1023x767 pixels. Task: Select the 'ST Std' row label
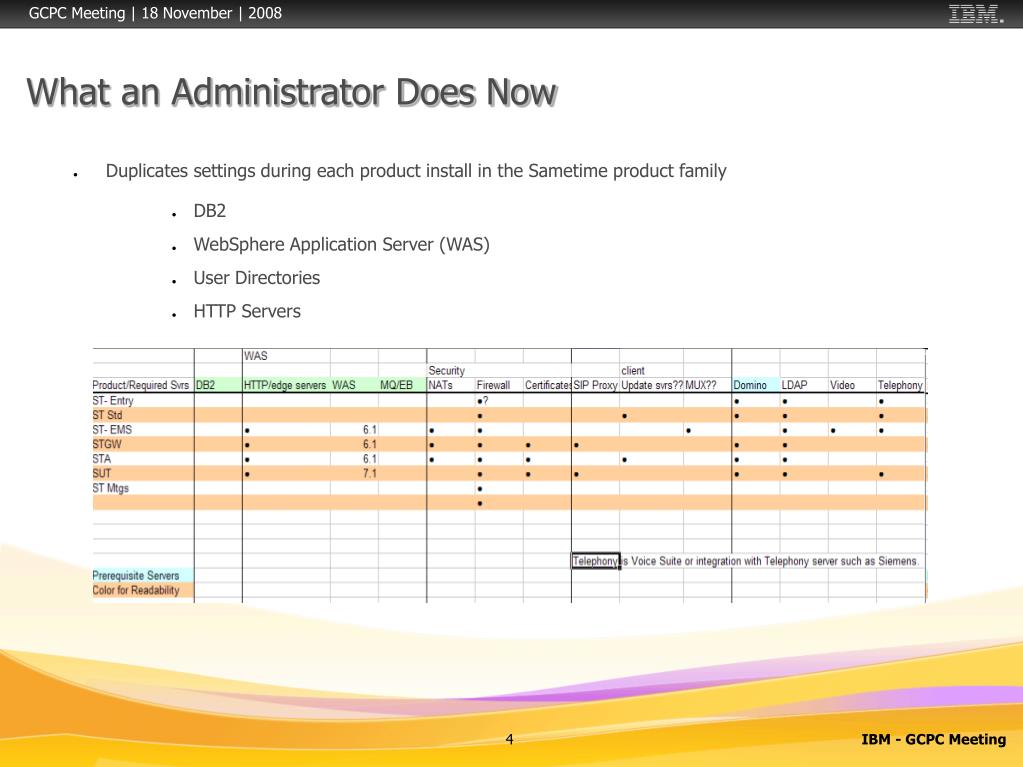point(107,415)
